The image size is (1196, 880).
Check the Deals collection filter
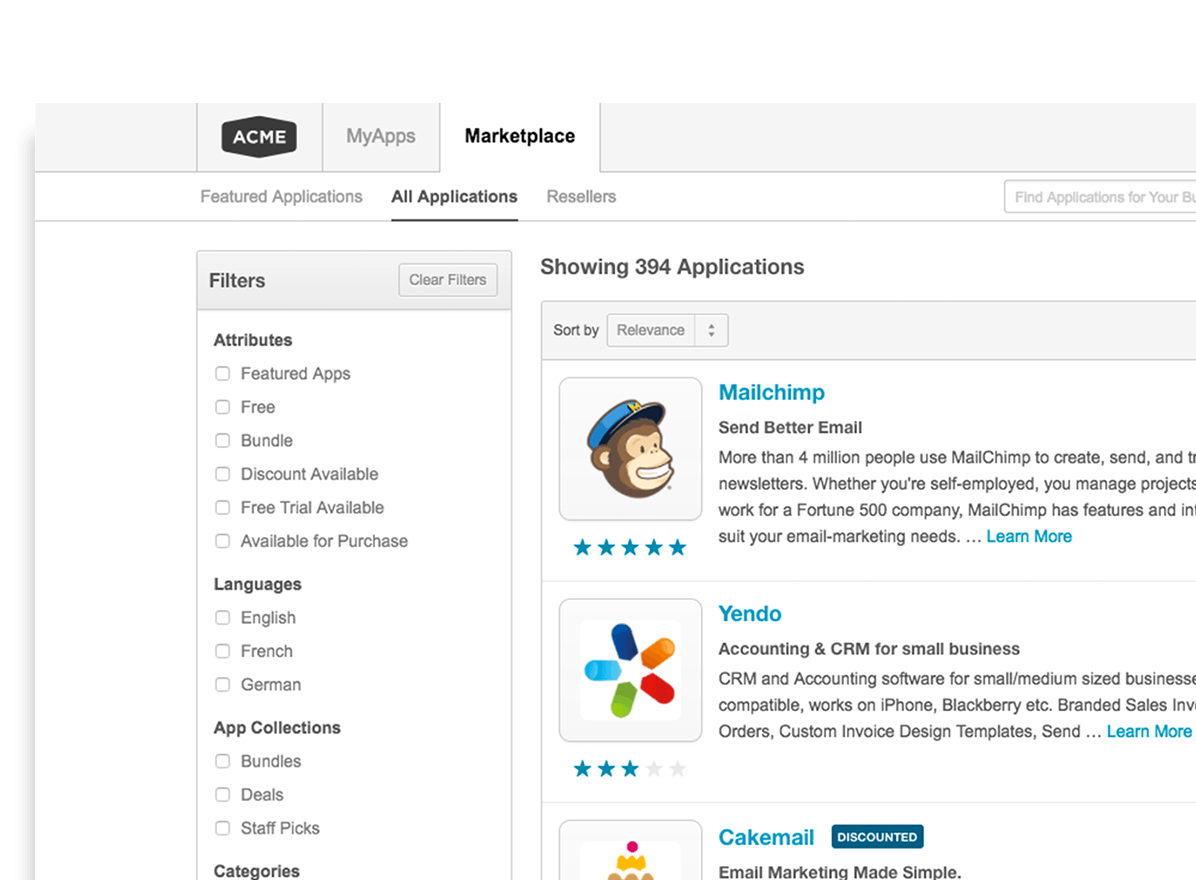(x=223, y=795)
